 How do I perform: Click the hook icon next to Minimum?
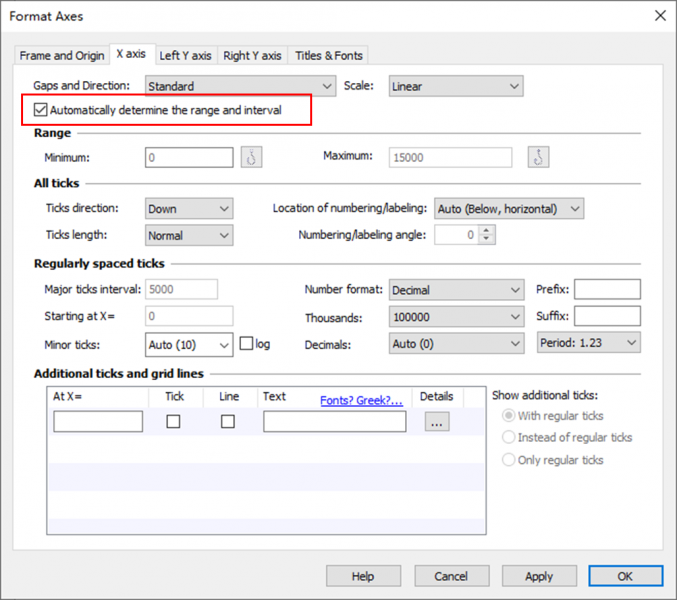(x=251, y=158)
